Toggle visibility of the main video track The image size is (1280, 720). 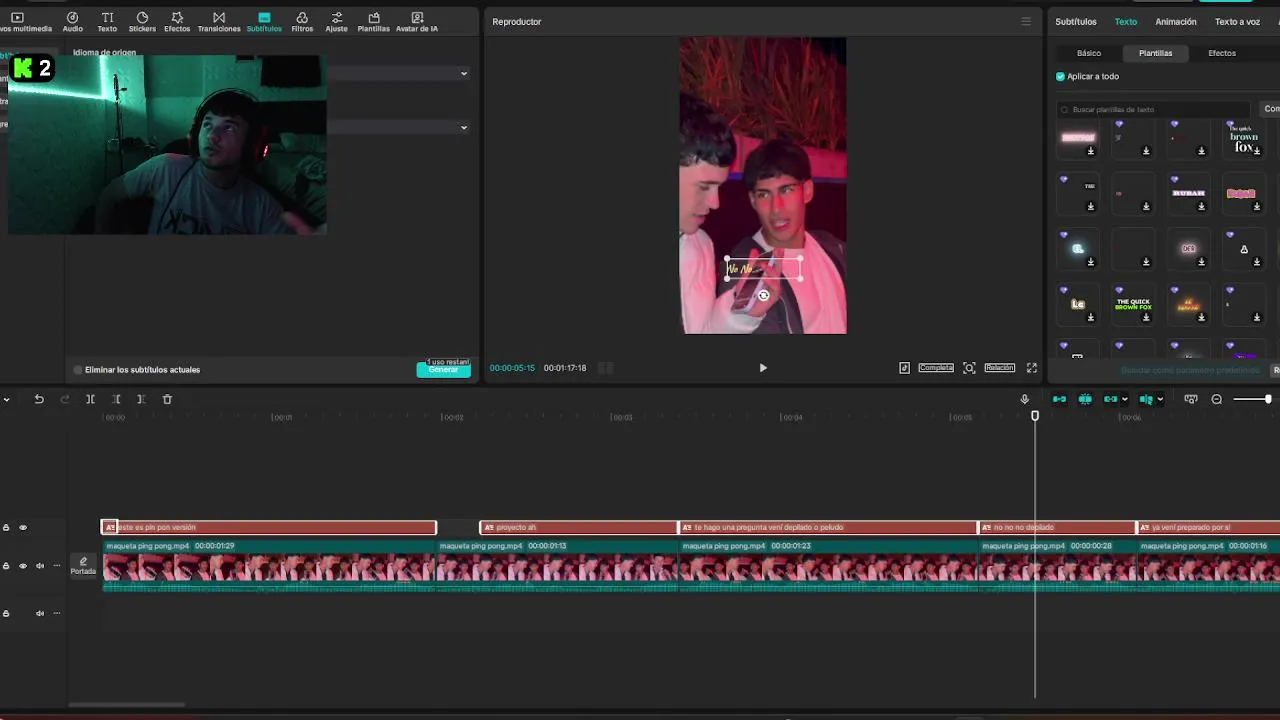click(23, 566)
